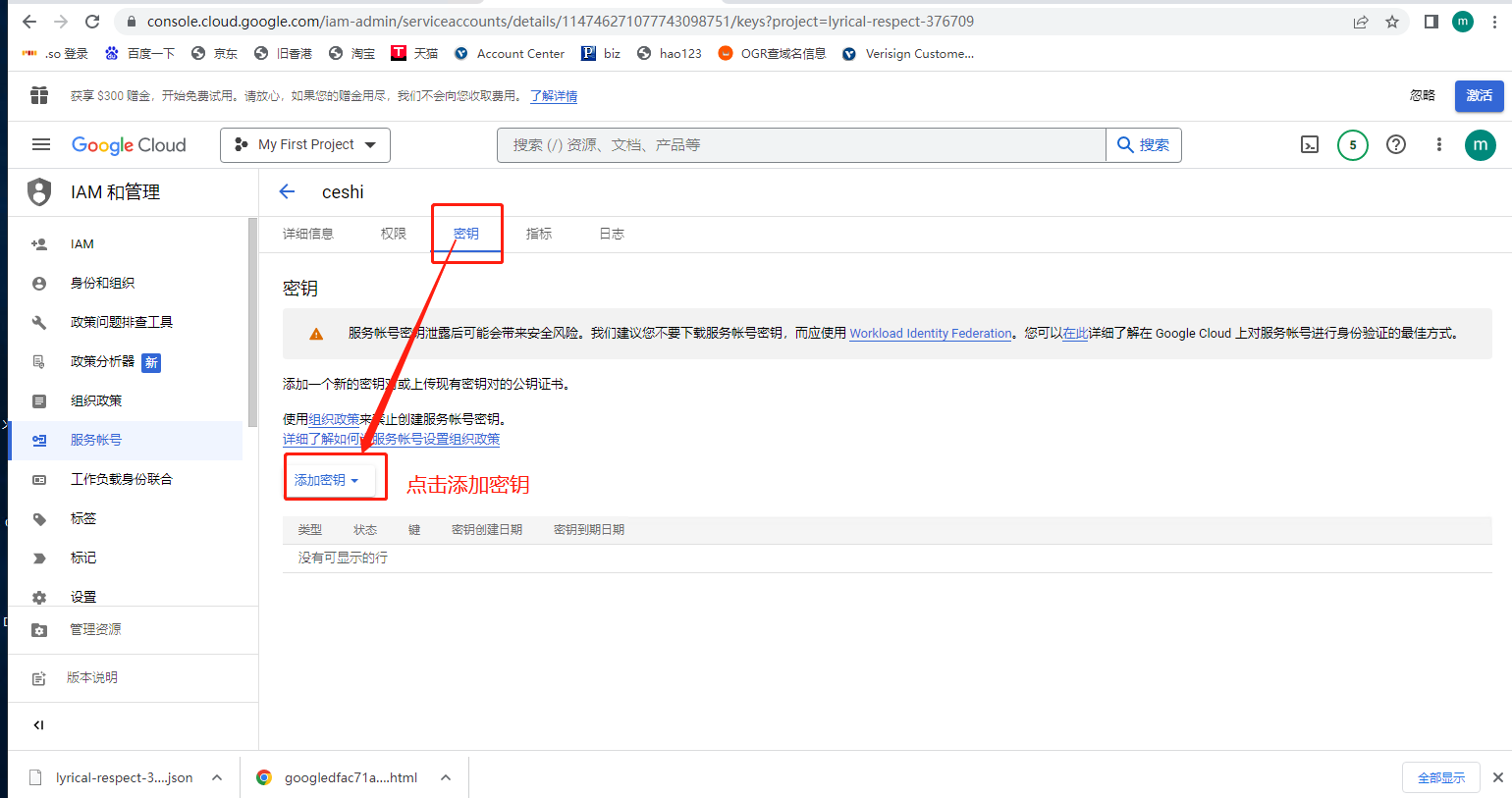Switch to the 日志 tab
This screenshot has width=1512, height=798.
click(x=612, y=234)
